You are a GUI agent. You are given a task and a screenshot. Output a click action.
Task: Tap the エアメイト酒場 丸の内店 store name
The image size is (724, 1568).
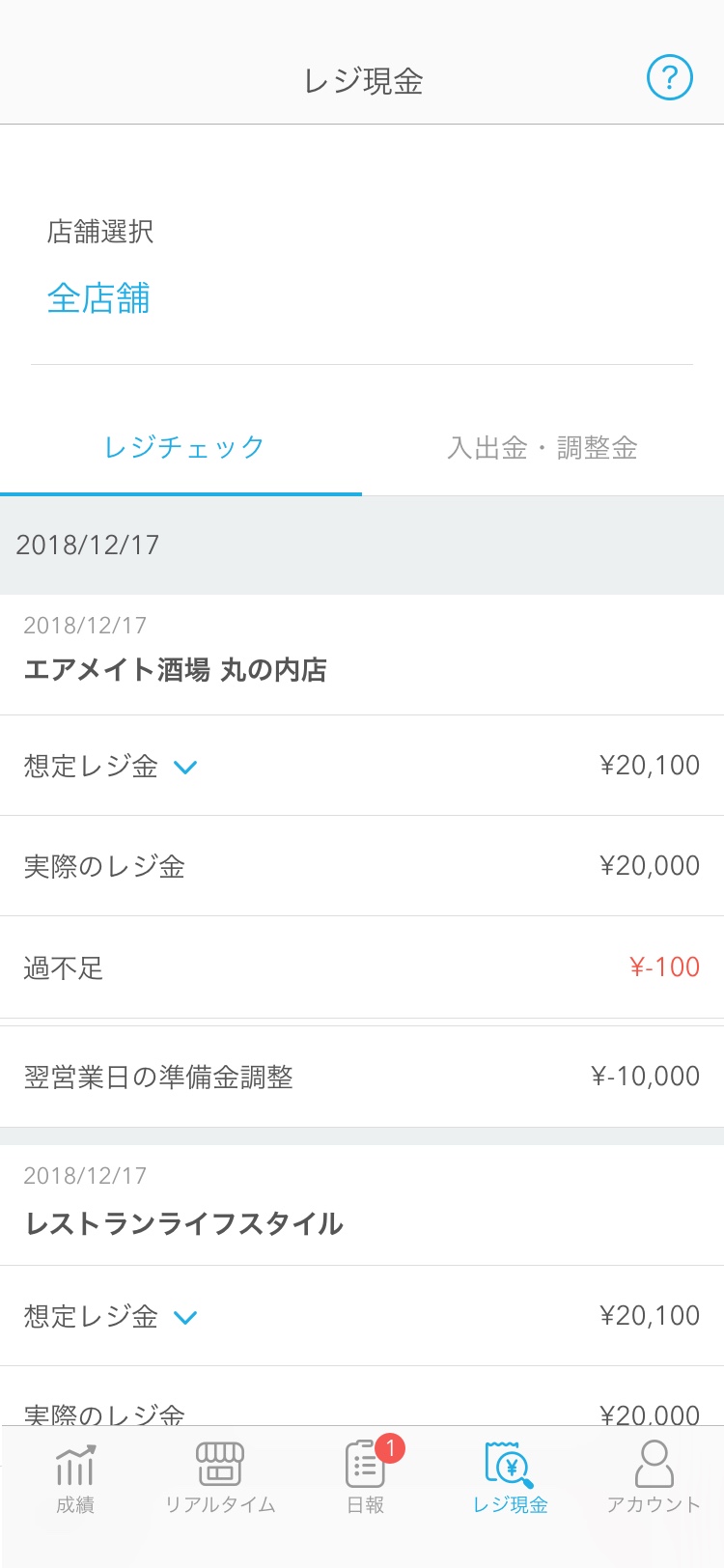point(176,670)
